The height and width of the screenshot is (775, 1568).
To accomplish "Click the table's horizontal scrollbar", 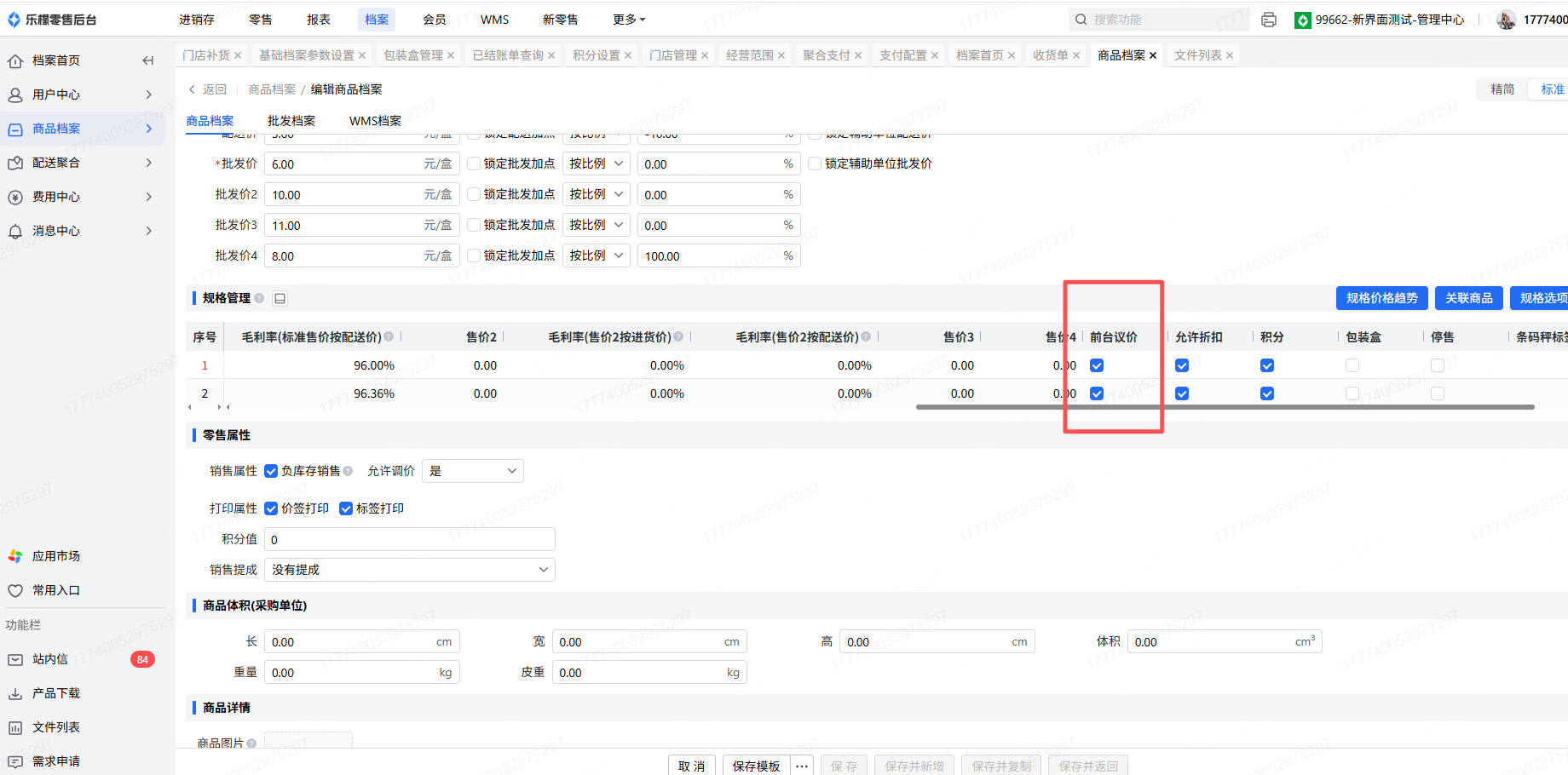I will (x=1225, y=407).
